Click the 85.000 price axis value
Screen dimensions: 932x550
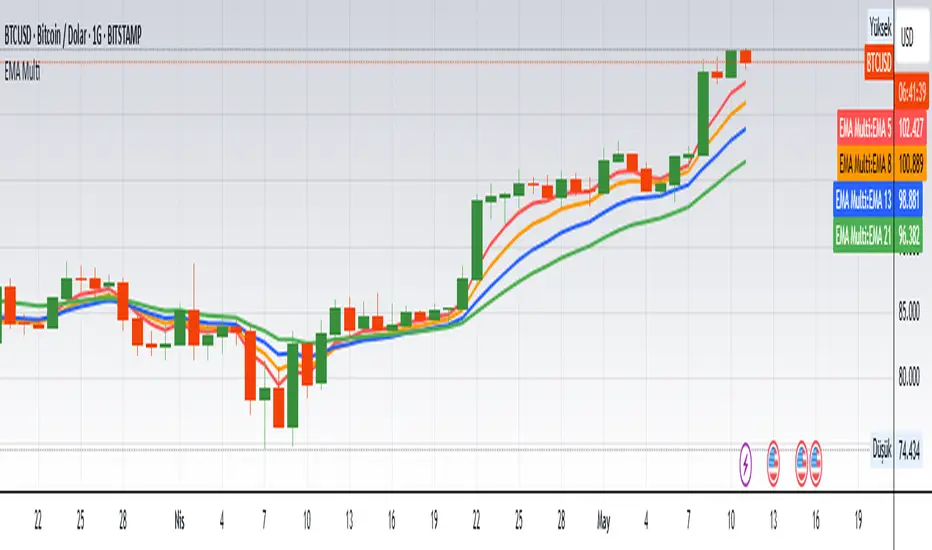[909, 311]
